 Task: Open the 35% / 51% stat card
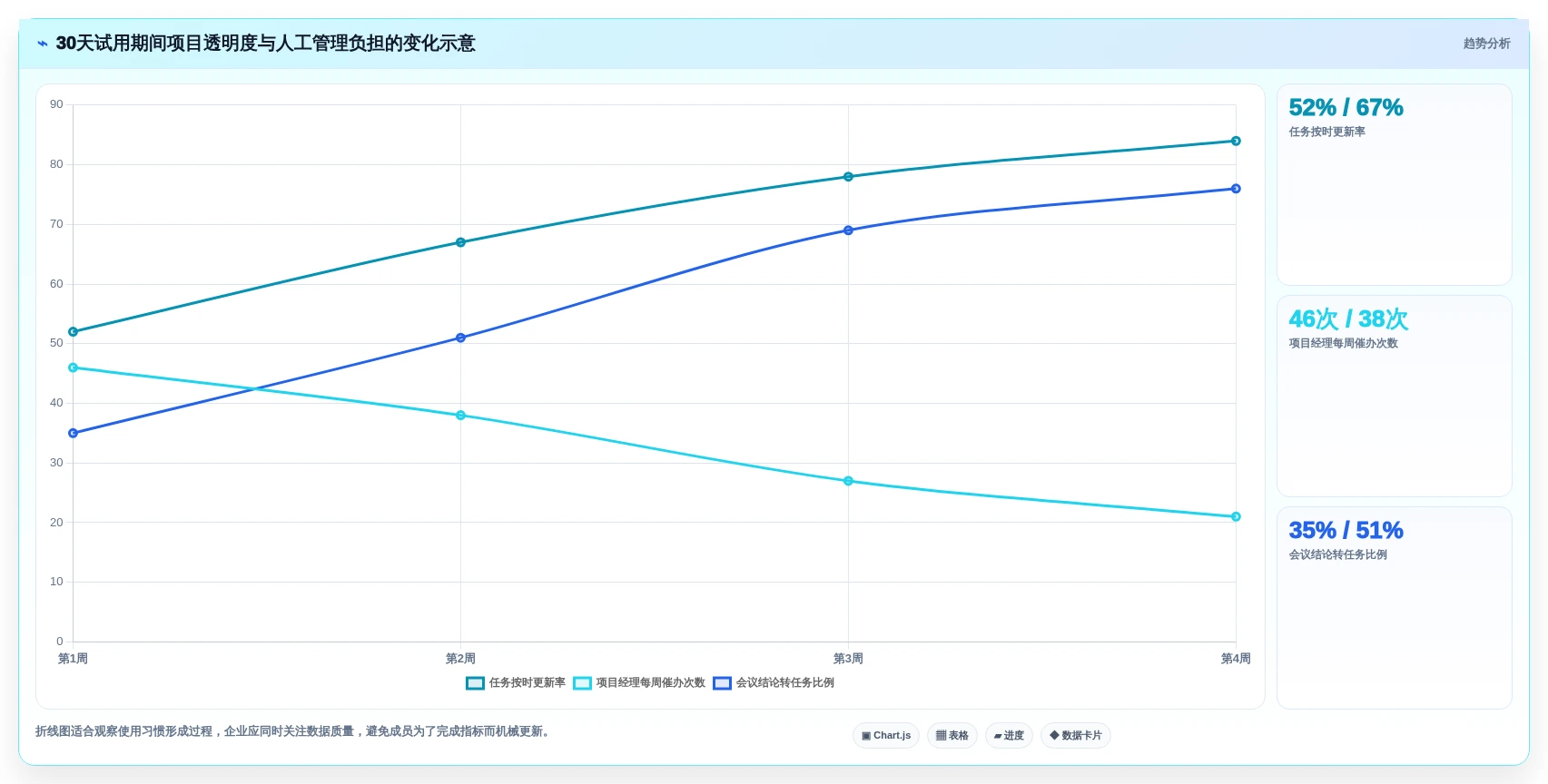point(1395,608)
